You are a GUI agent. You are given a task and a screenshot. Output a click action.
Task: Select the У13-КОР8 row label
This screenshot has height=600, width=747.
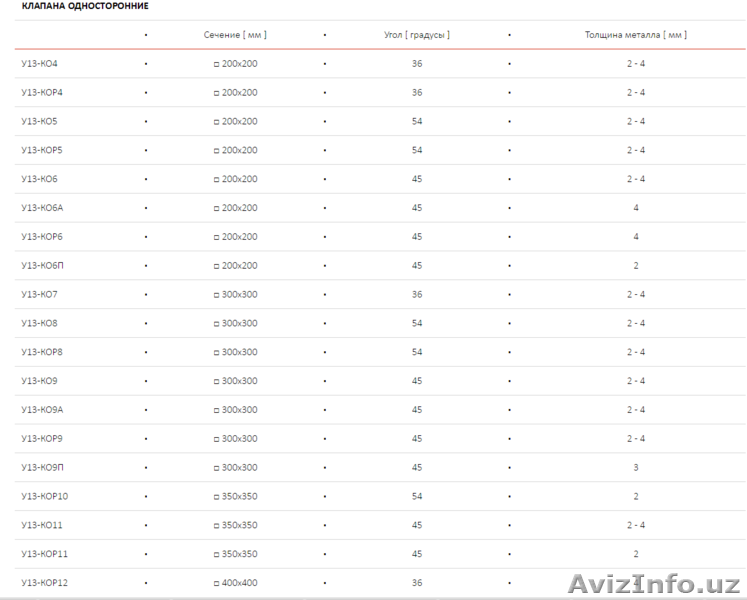42,353
